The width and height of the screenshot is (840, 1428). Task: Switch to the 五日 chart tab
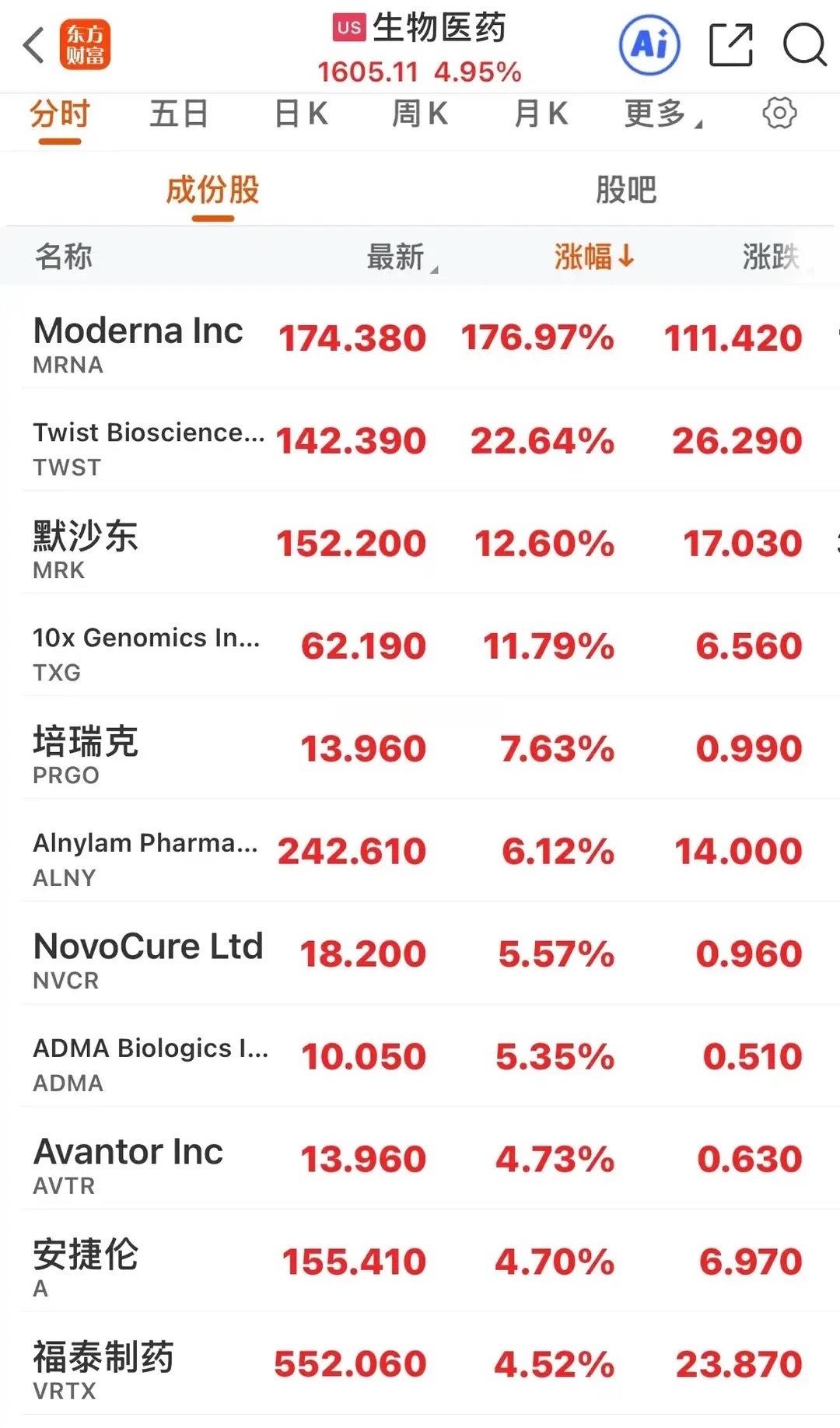tap(179, 114)
